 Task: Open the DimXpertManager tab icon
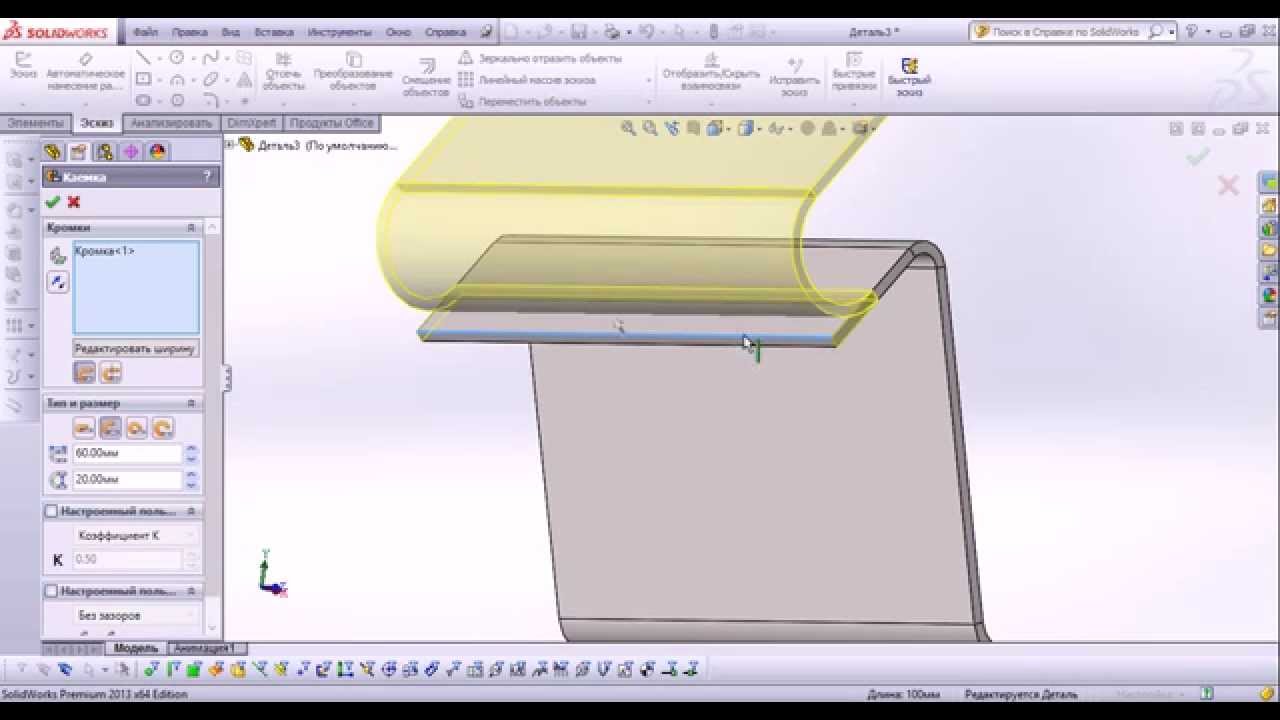pos(131,152)
